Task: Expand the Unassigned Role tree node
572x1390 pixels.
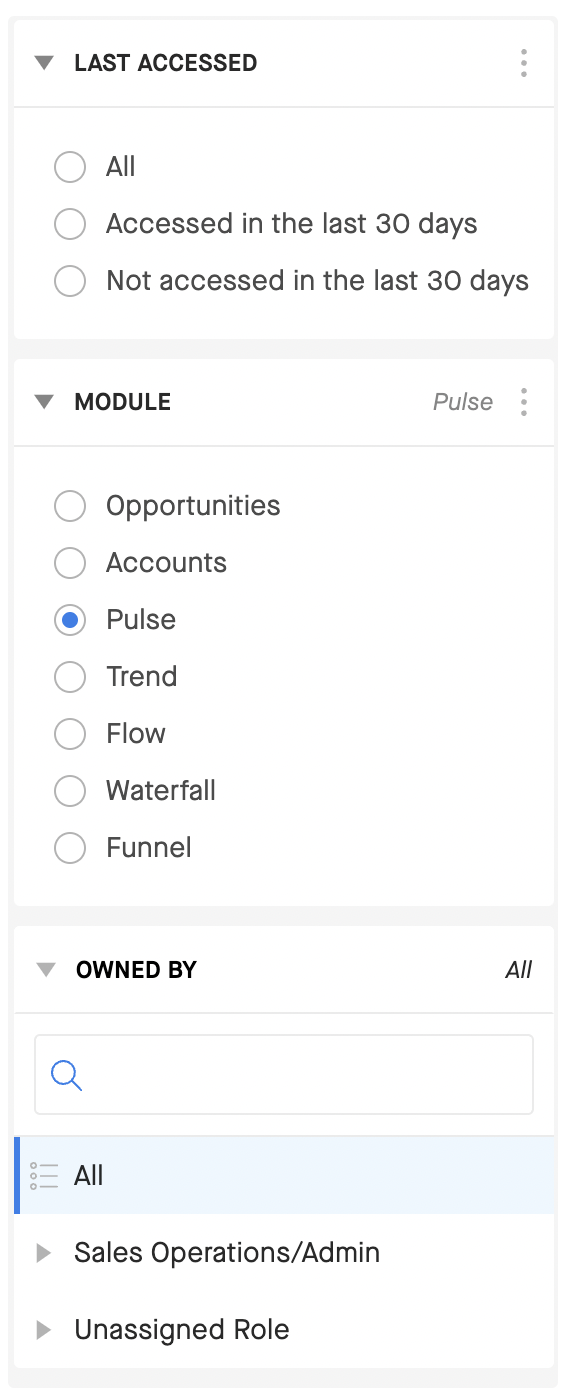Action: [x=43, y=1330]
